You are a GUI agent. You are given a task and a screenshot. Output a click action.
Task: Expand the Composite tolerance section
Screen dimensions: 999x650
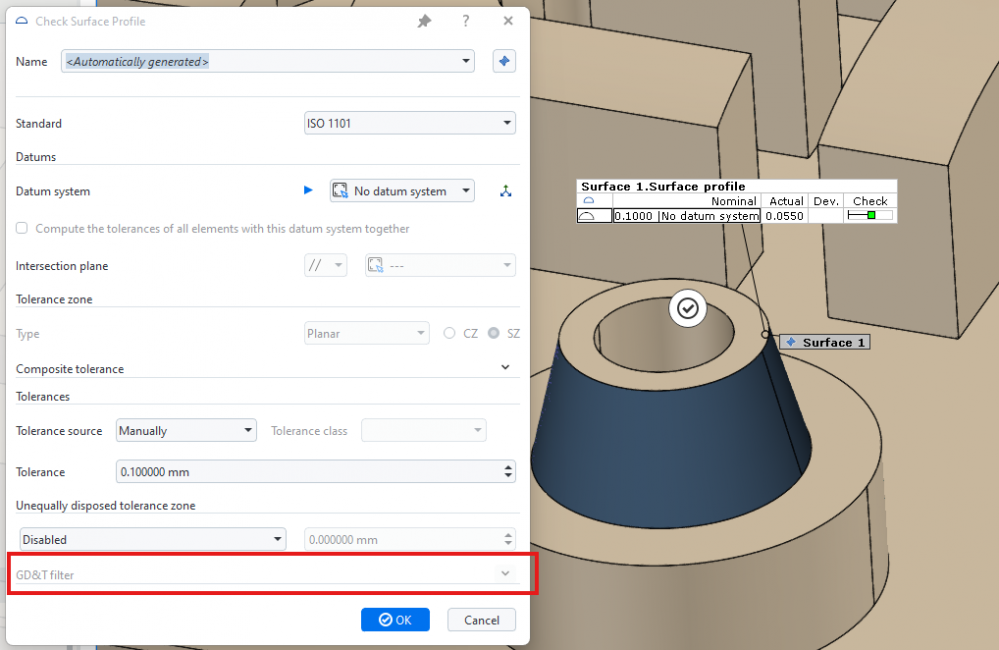click(505, 368)
